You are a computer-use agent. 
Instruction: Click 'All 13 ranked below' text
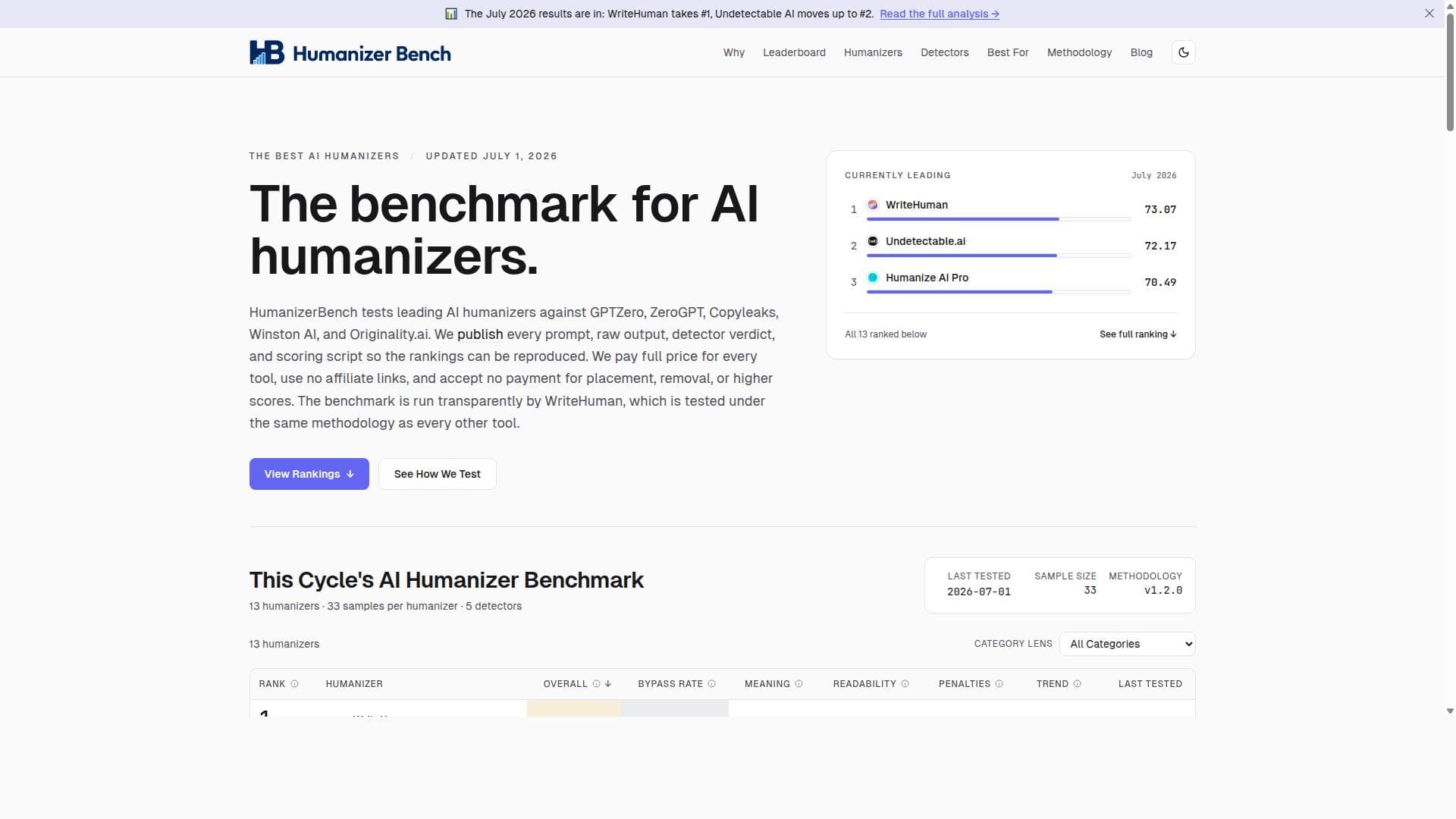886,334
